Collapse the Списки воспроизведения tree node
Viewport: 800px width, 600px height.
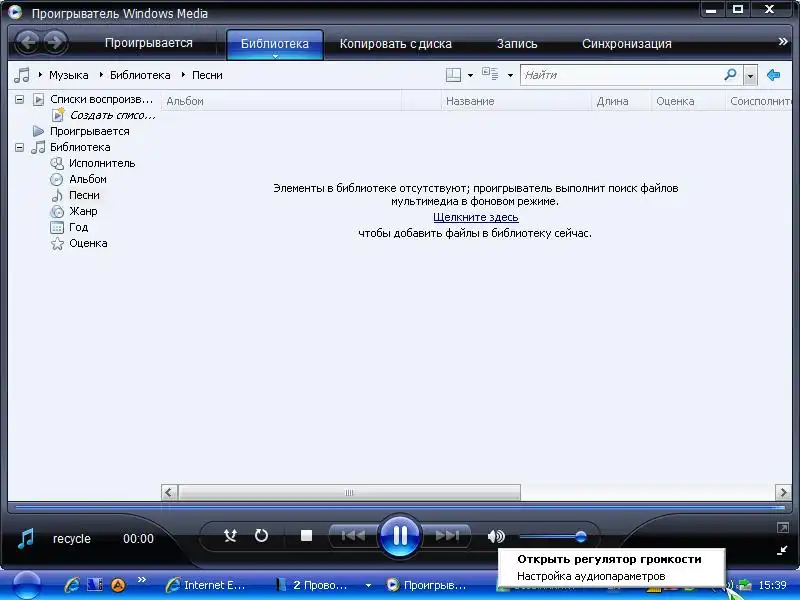19,99
